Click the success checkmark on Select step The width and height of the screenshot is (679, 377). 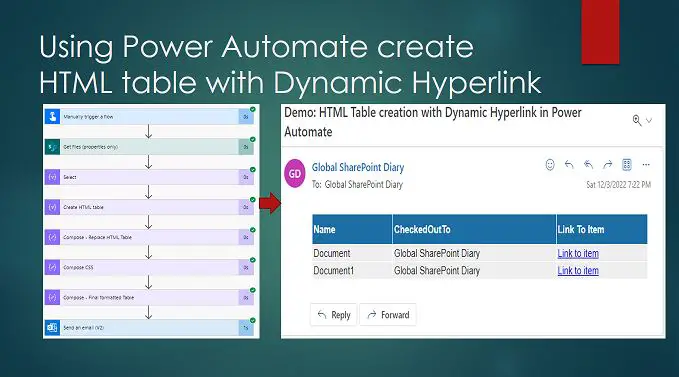[252, 170]
